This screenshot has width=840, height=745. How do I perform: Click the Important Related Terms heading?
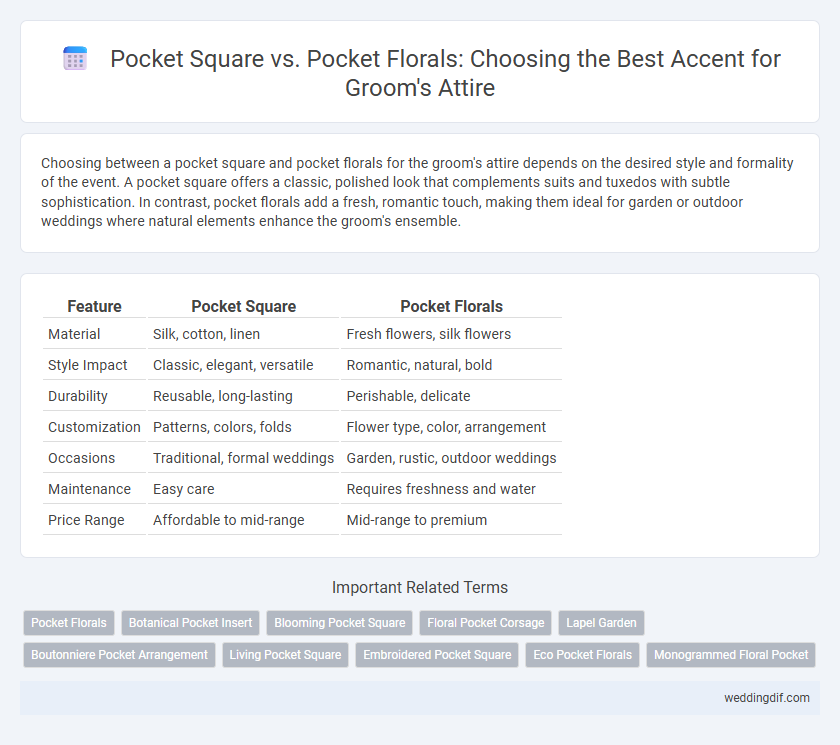click(x=419, y=588)
